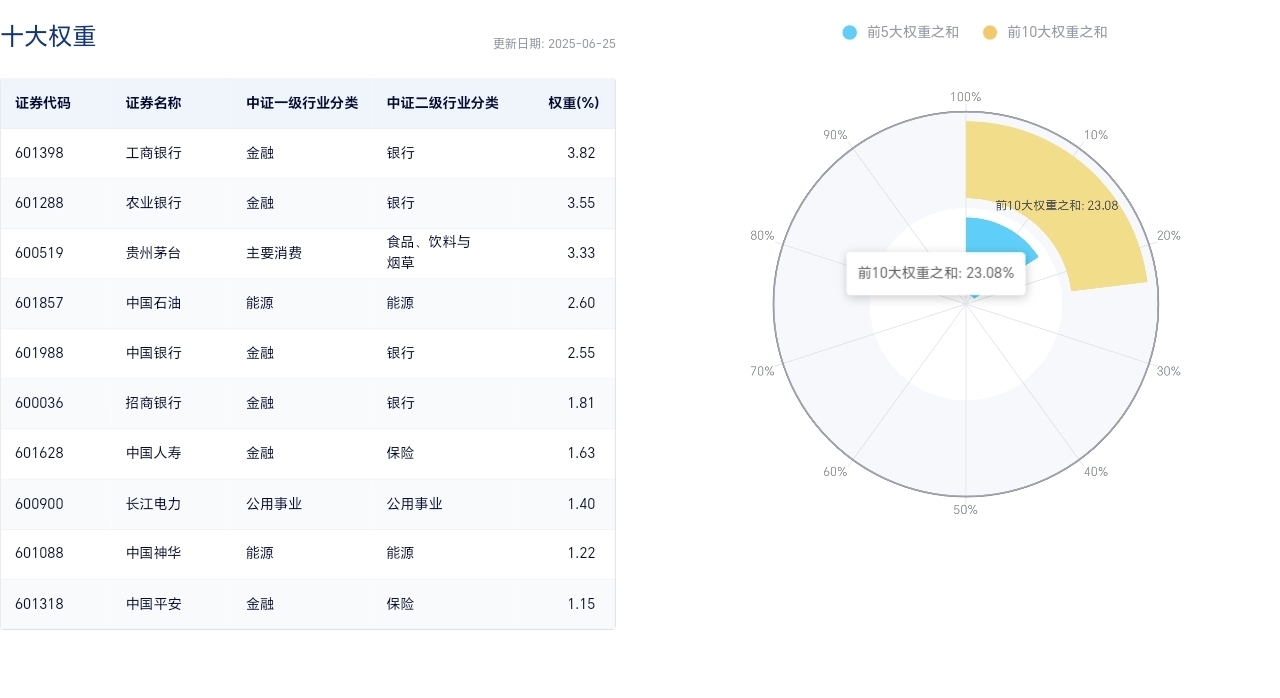Select stock code 601857

[39, 303]
